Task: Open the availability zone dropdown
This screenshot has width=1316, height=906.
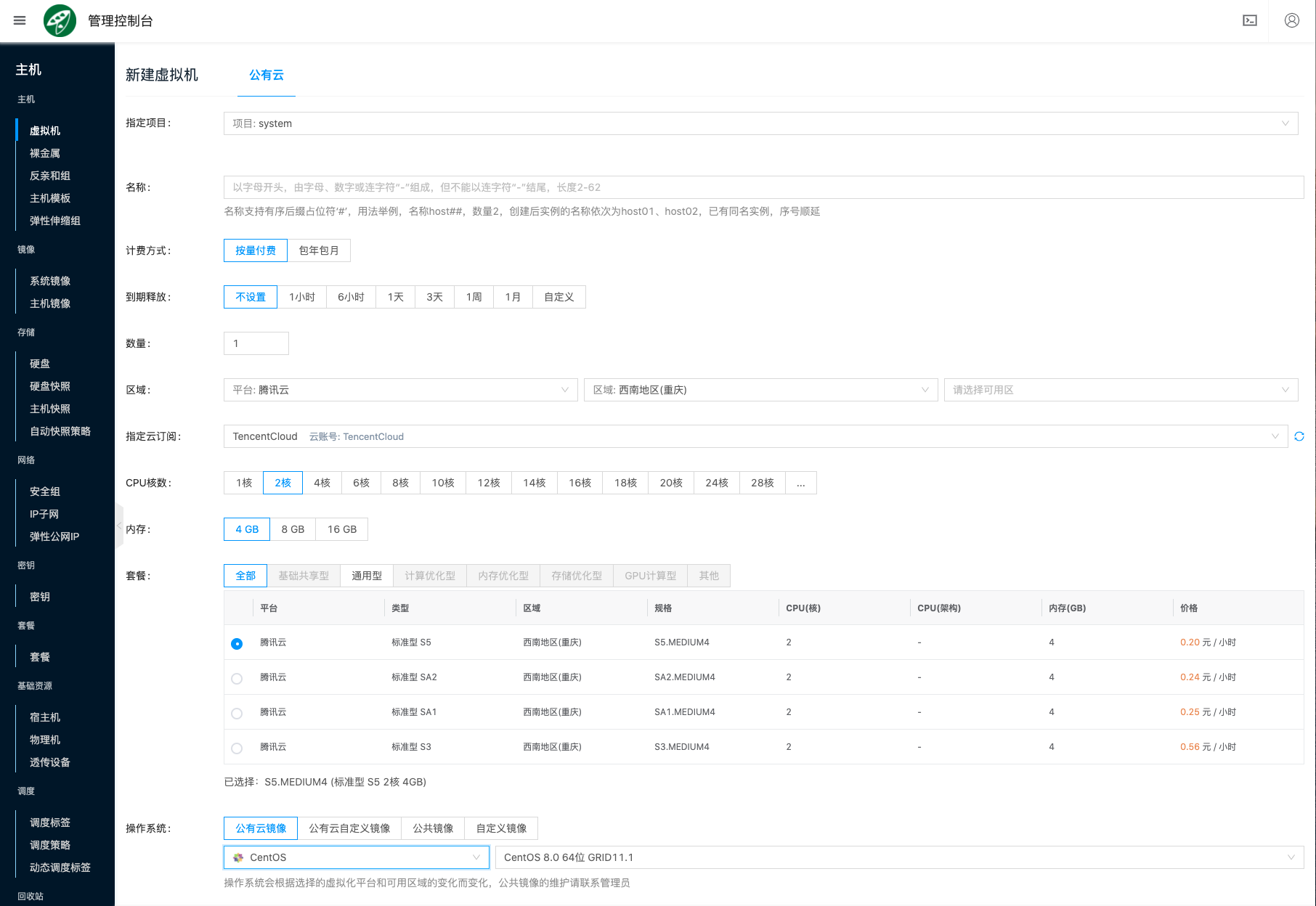Action: click(x=1120, y=390)
